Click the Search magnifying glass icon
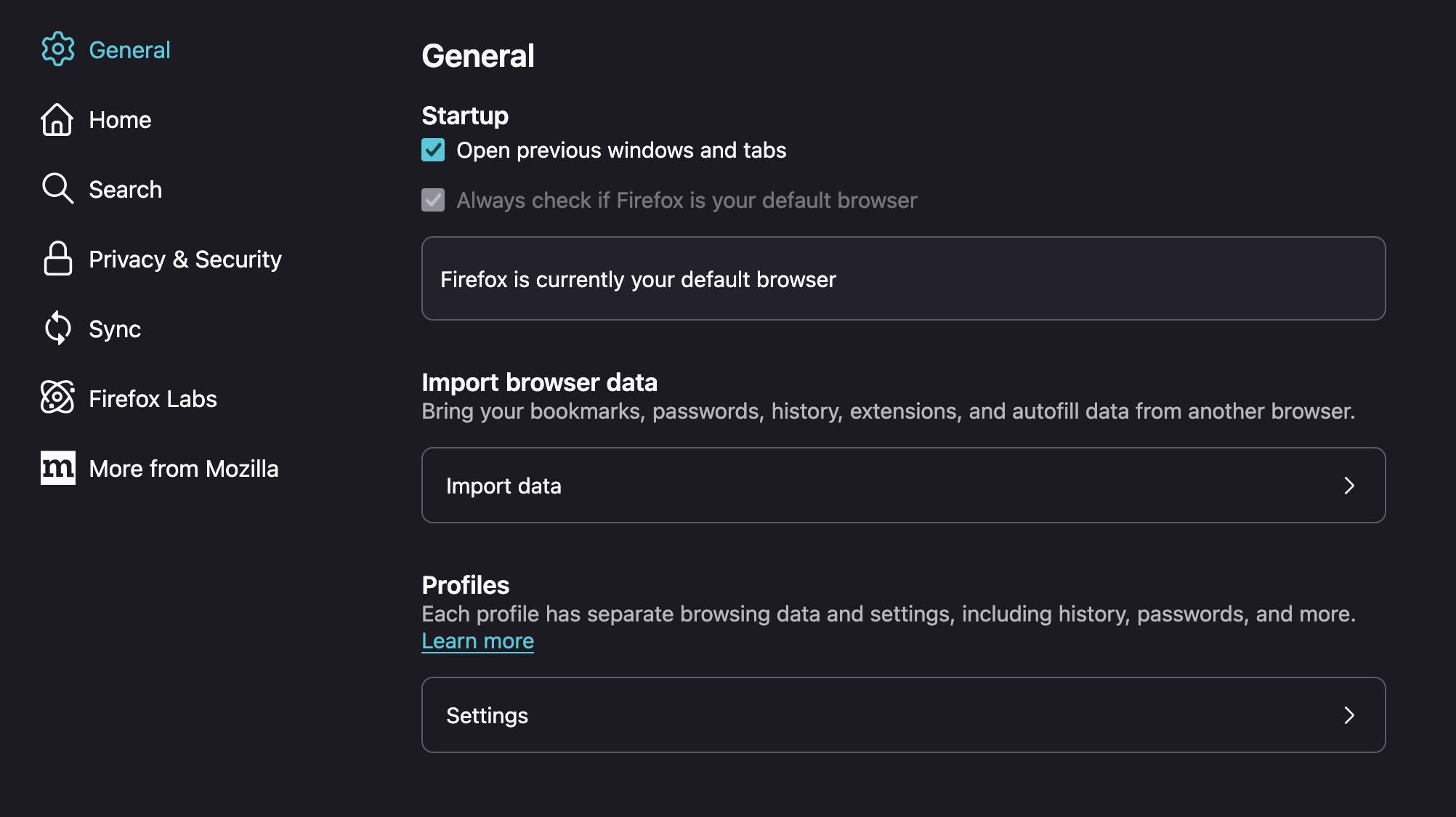The image size is (1456, 817). tap(57, 189)
